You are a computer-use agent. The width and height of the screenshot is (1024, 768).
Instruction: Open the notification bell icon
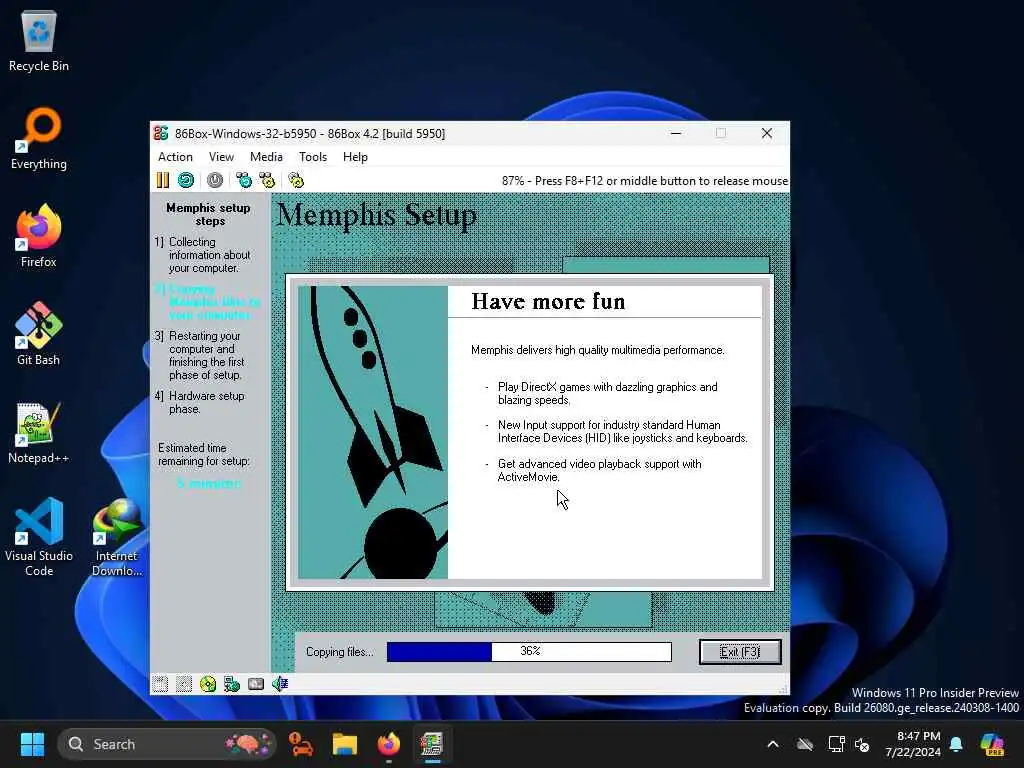(x=956, y=744)
